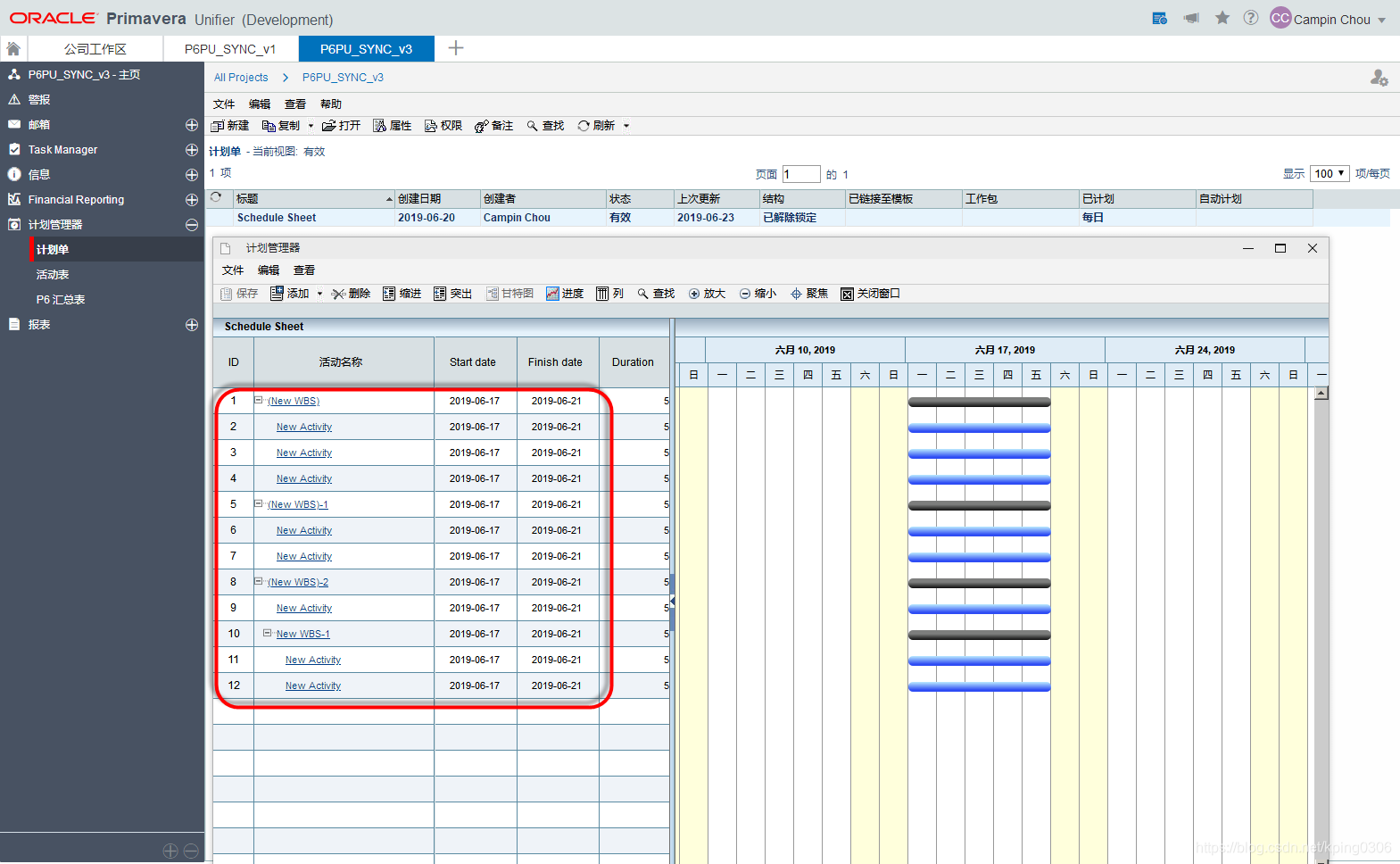1400x864 pixels.
Task: Click 突出 (Outdent) toolbar button
Action: 453,294
